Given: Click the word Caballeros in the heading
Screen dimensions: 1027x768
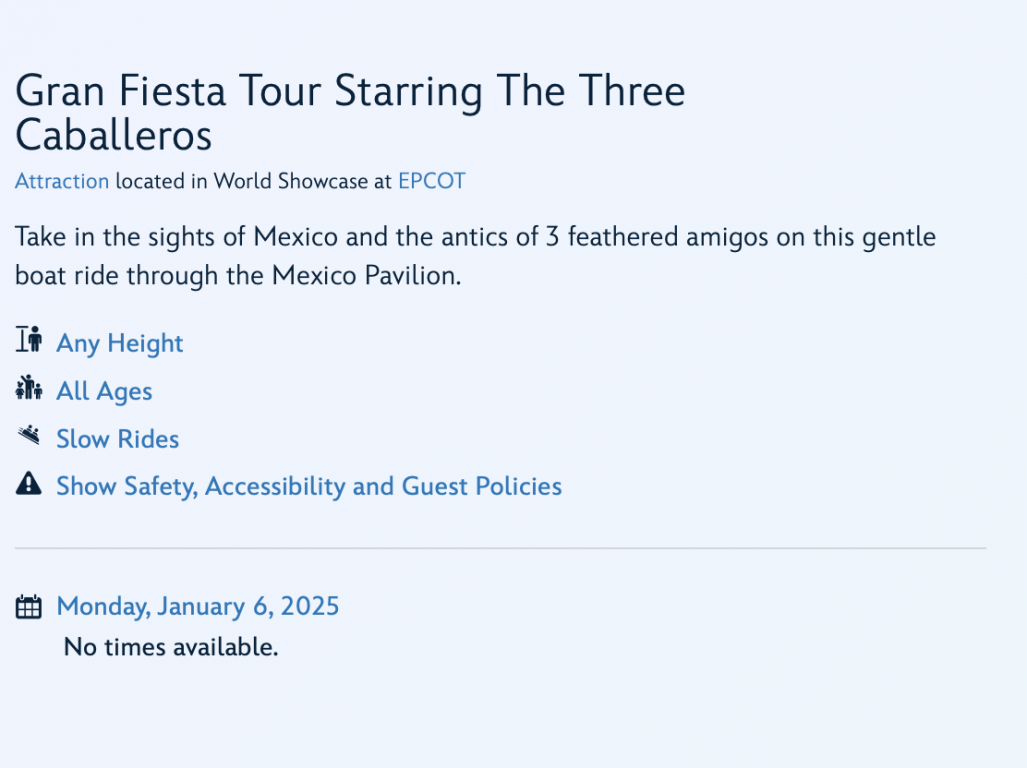Looking at the screenshot, I should (x=113, y=135).
